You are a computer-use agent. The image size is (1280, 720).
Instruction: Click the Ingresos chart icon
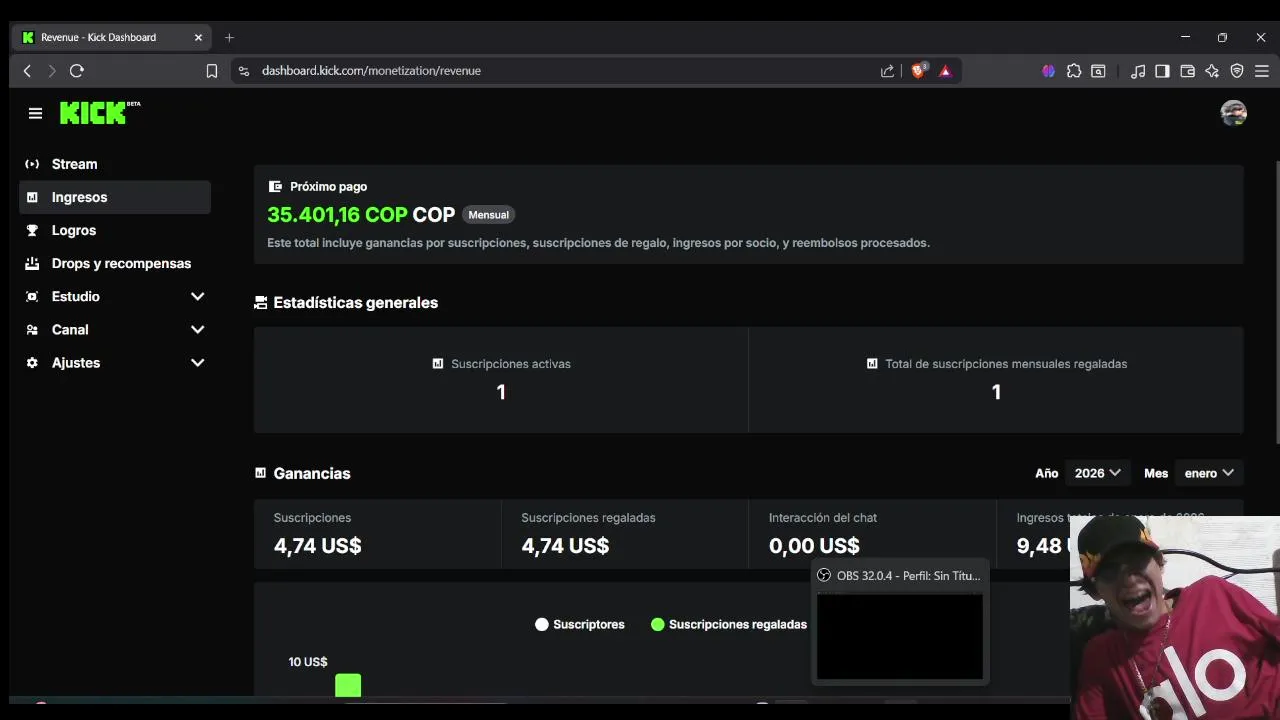click(x=32, y=197)
